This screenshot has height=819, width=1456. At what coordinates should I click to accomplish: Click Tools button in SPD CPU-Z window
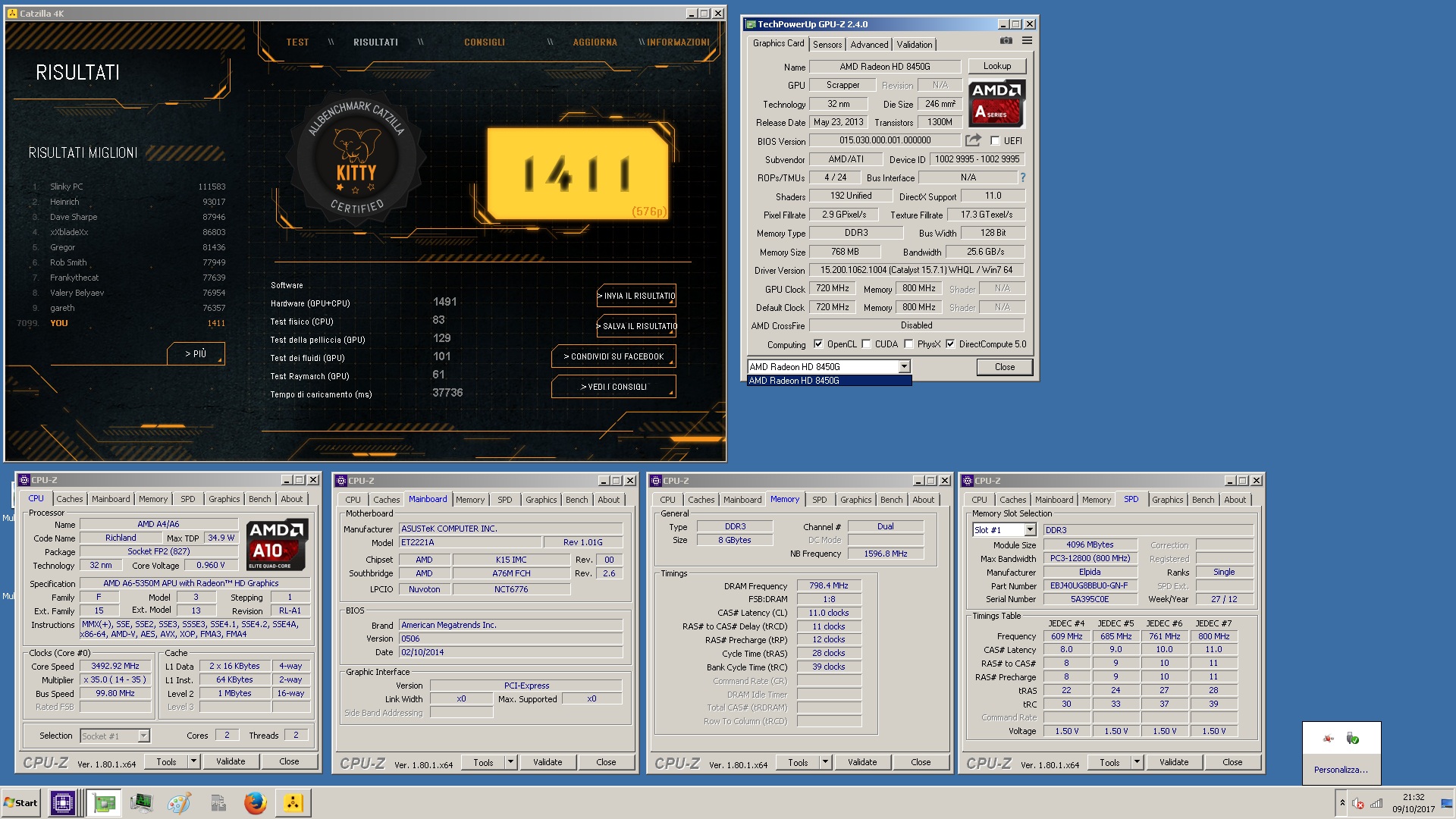click(1109, 762)
